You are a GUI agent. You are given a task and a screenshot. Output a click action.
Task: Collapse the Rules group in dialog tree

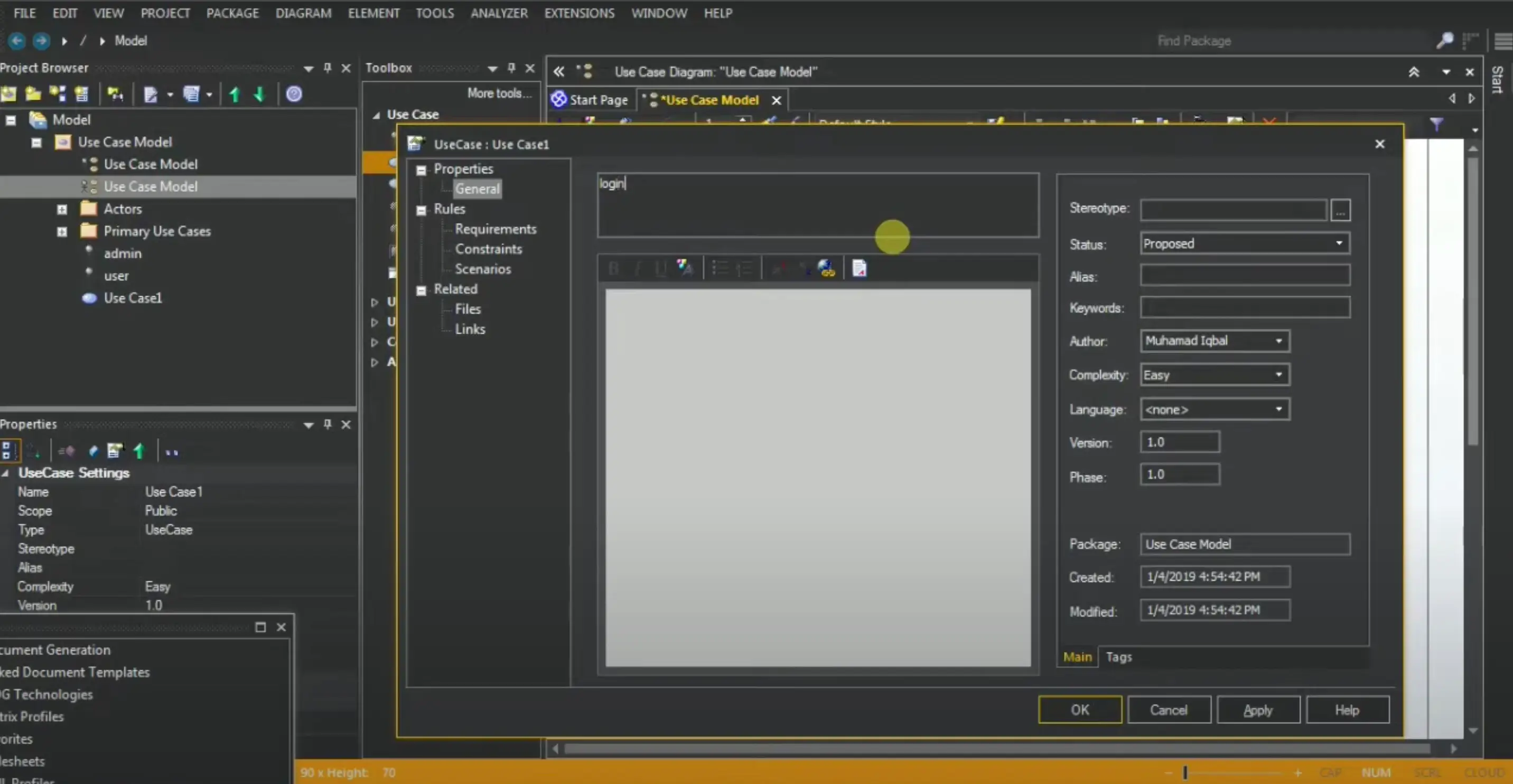(421, 210)
